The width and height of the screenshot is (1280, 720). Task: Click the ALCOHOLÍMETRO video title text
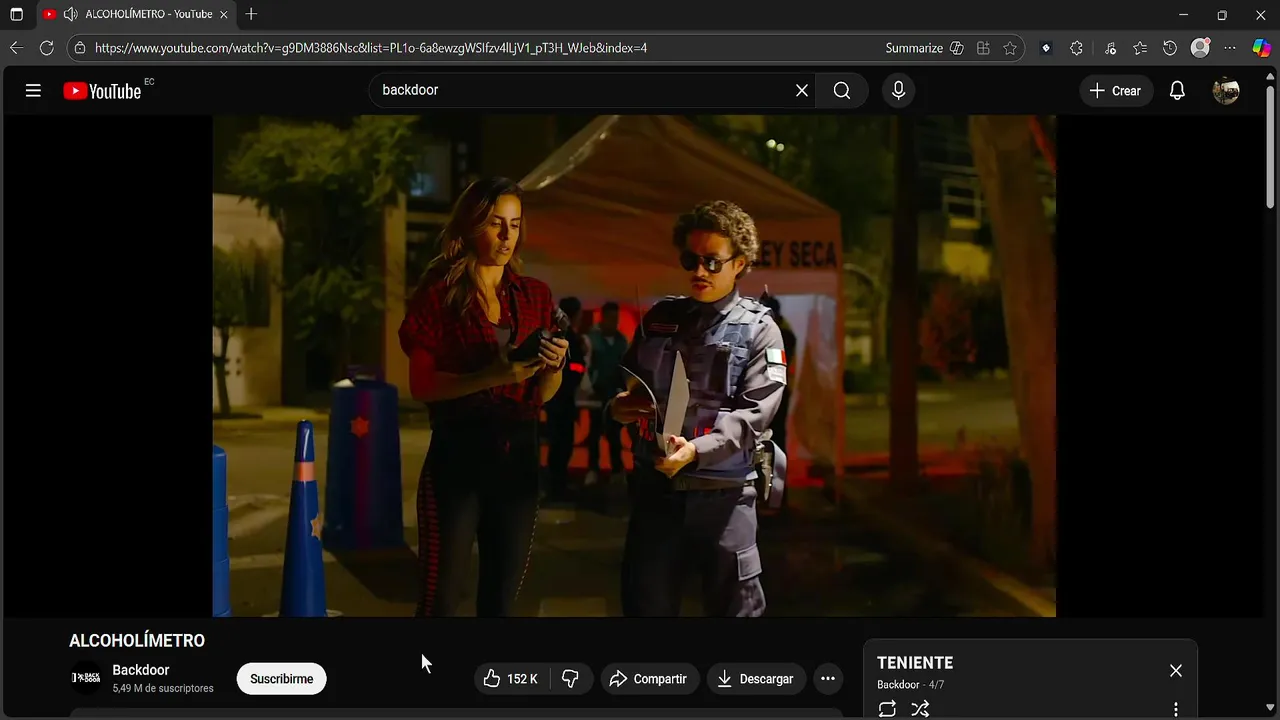(137, 641)
